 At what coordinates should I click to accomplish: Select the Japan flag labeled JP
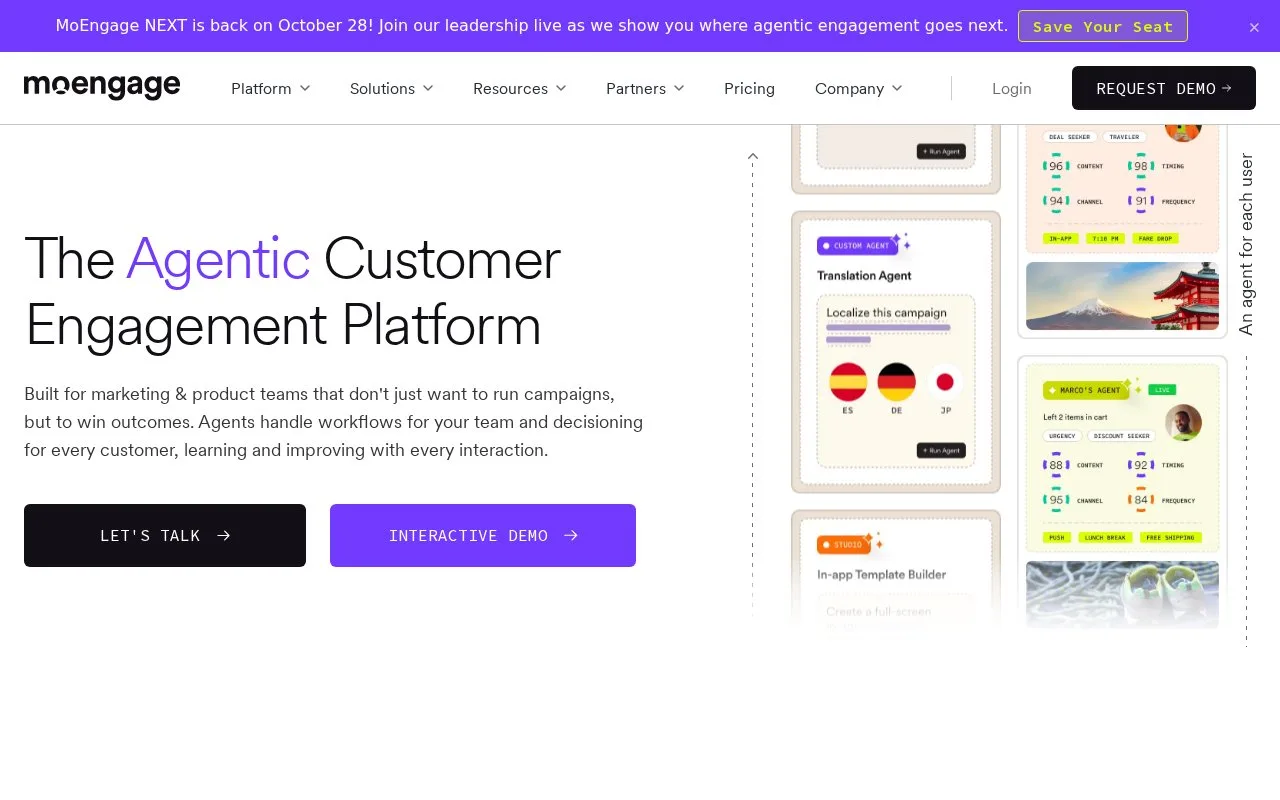click(945, 382)
